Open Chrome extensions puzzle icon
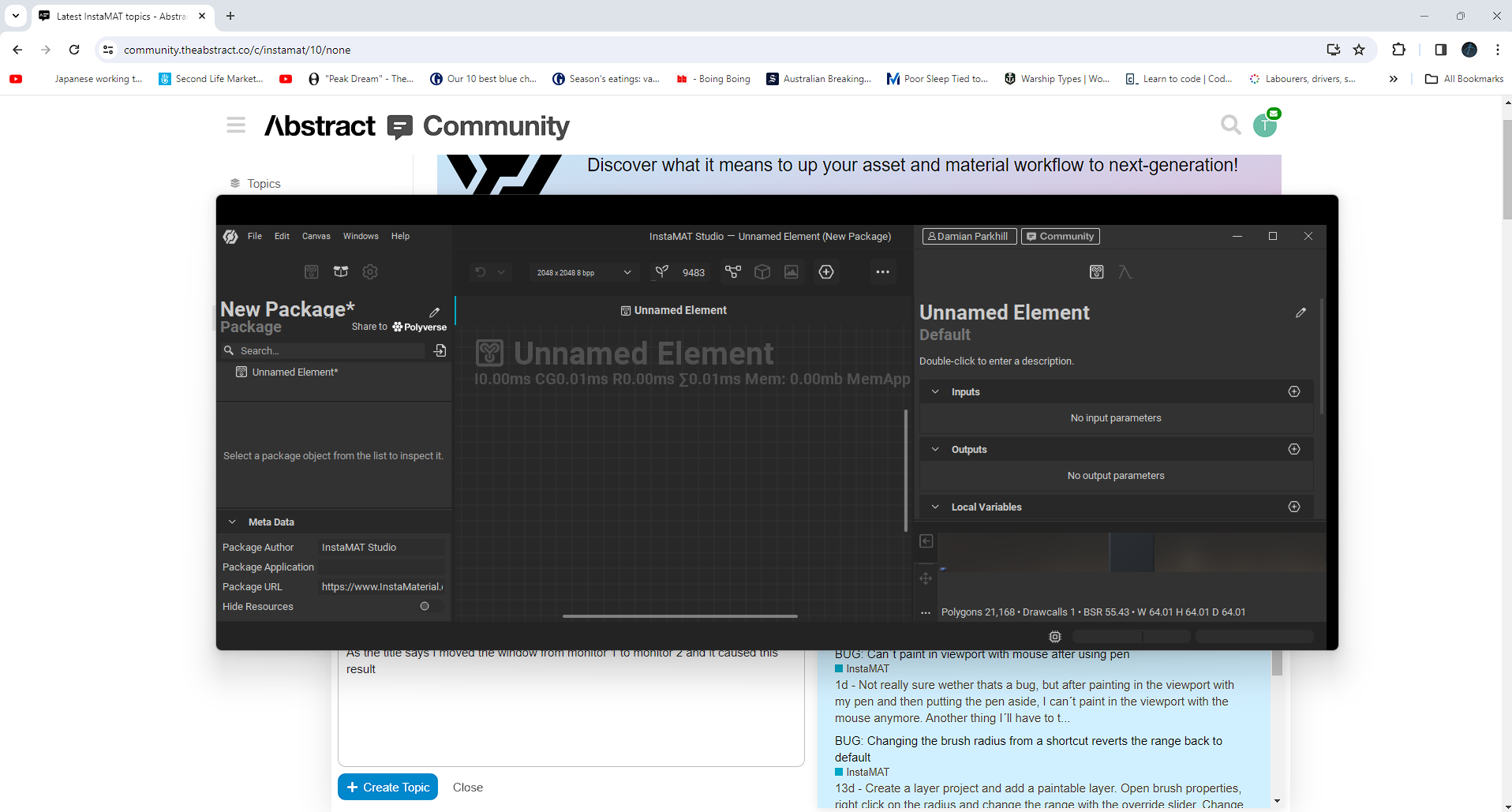1512x812 pixels. tap(1398, 50)
